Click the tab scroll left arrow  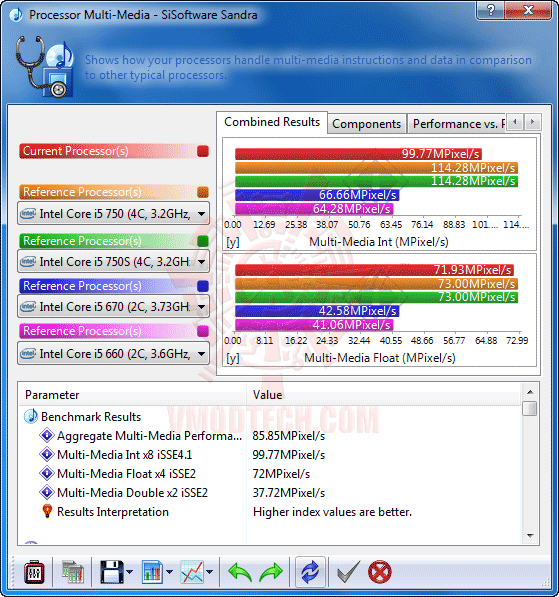(515, 122)
